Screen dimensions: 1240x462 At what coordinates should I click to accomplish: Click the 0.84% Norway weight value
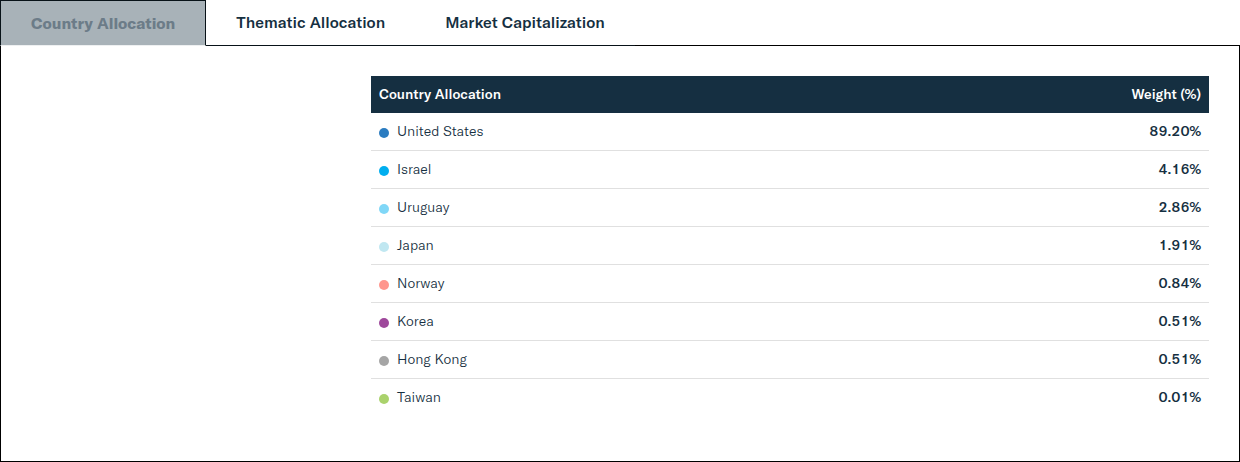(x=1180, y=284)
